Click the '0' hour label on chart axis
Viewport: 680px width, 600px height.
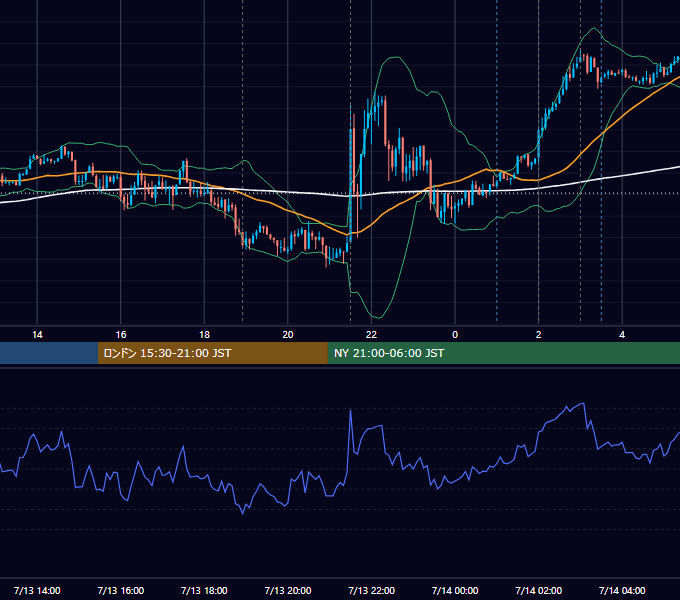(x=455, y=335)
